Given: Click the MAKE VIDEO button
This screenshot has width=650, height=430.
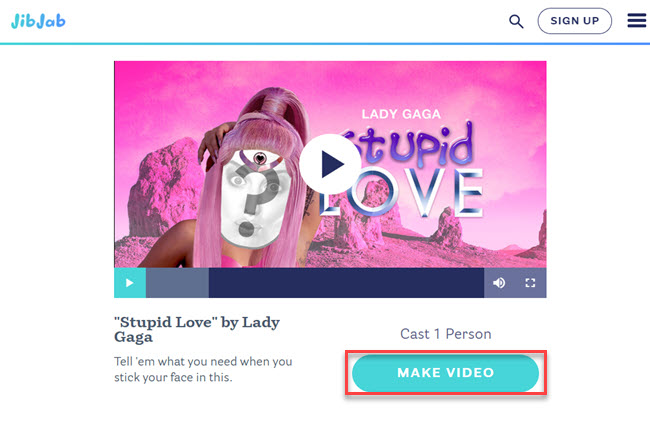Looking at the screenshot, I should point(445,372).
